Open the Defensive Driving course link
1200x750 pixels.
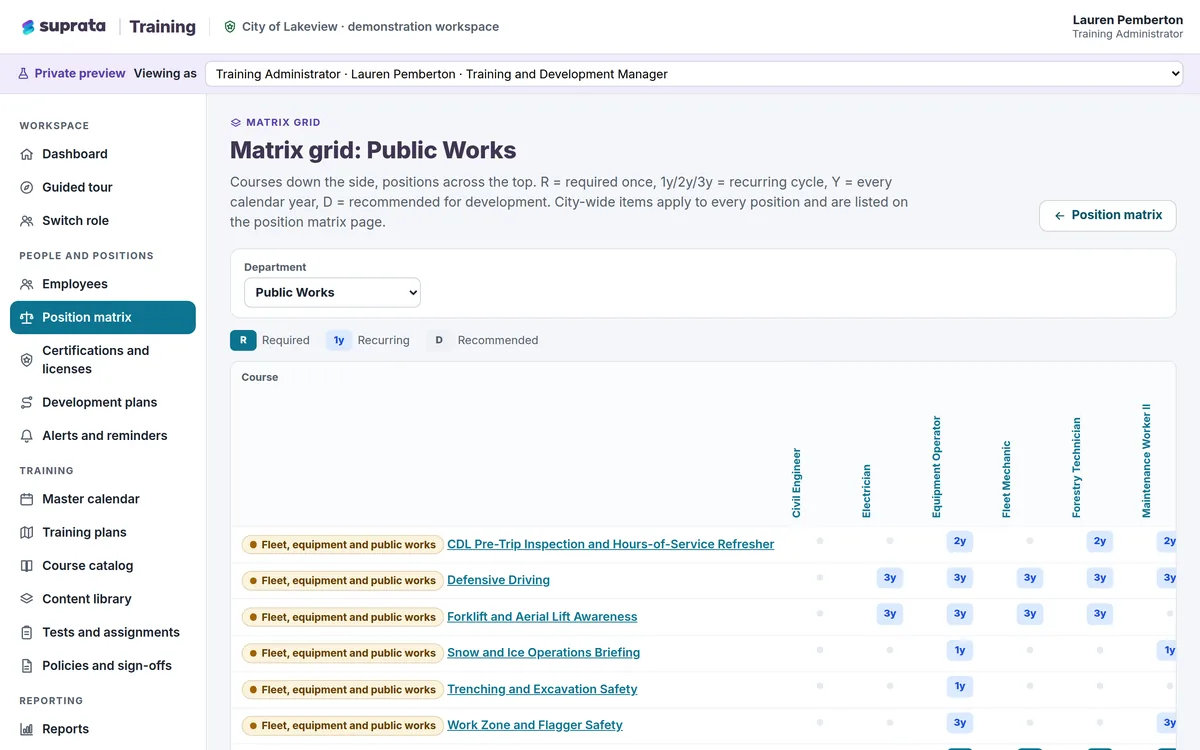point(498,580)
